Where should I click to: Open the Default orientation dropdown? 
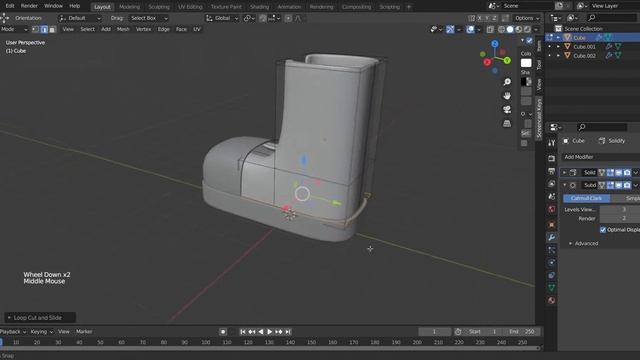click(x=80, y=18)
